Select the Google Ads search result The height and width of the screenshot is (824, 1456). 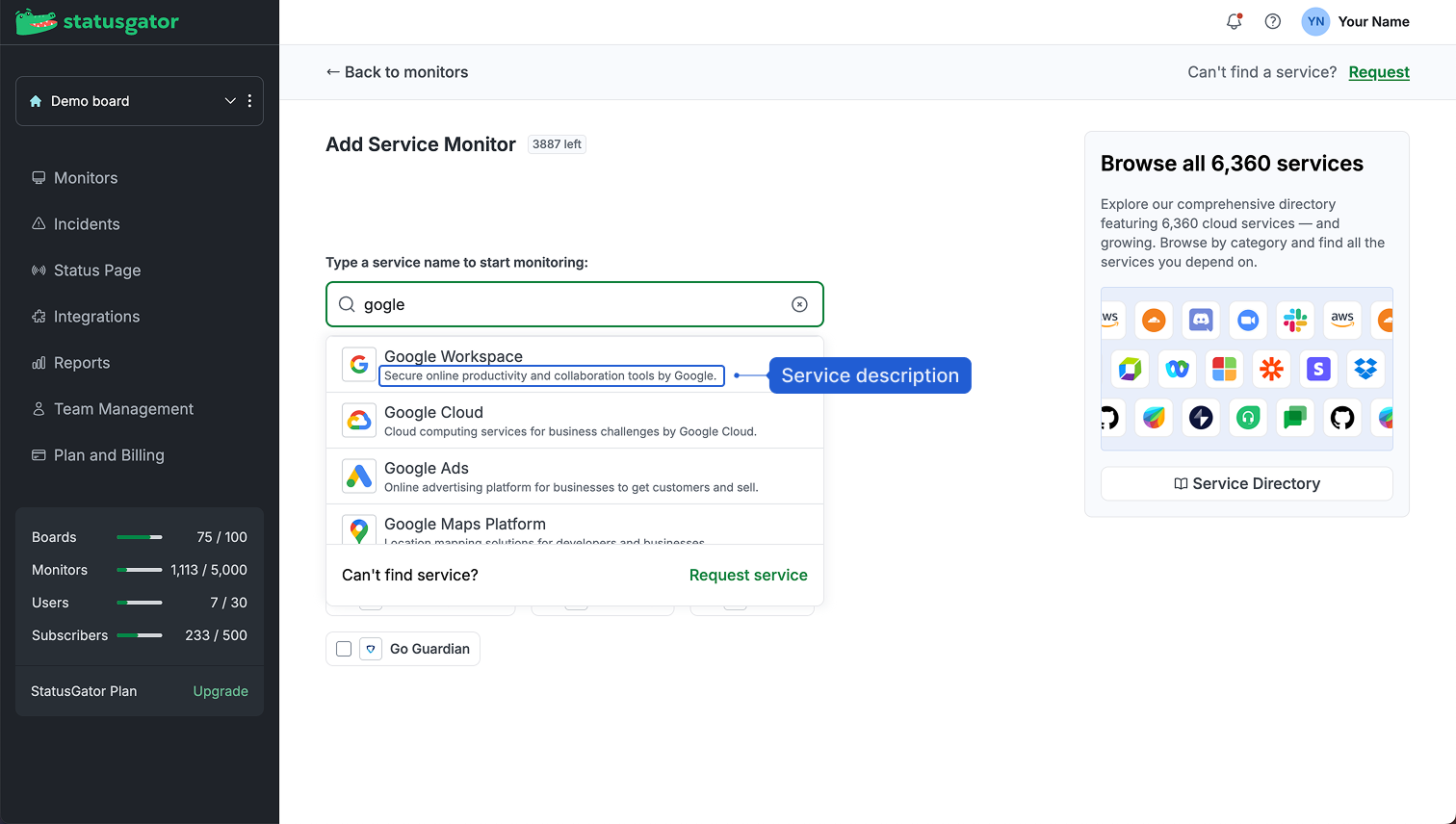575,476
